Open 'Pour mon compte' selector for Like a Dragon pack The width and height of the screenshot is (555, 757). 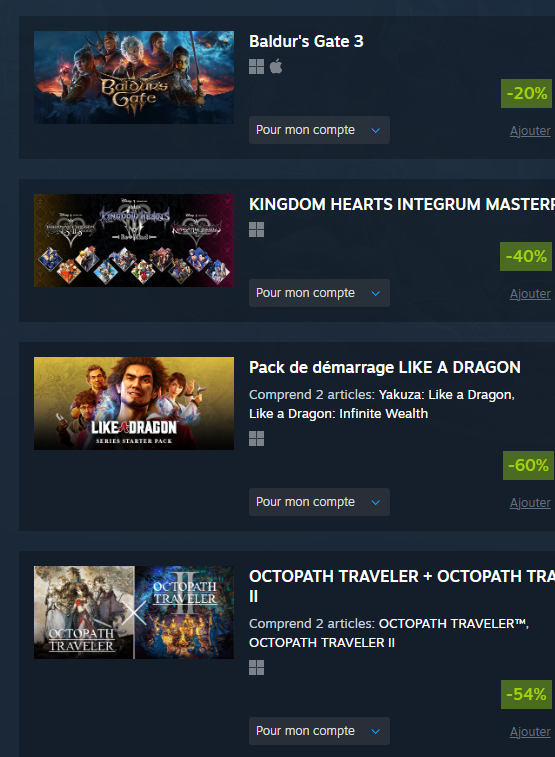(x=319, y=502)
